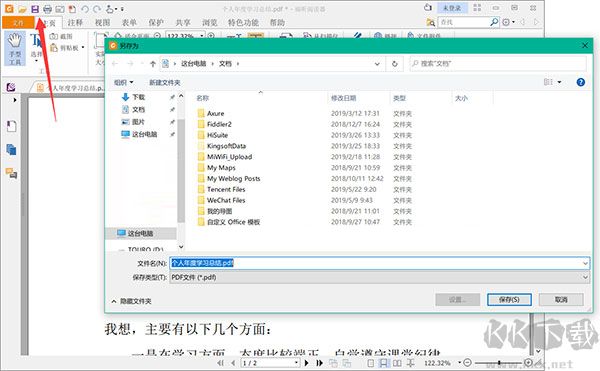Select the Hand tool in the ribbon
The height and width of the screenshot is (371, 600).
click(15, 49)
